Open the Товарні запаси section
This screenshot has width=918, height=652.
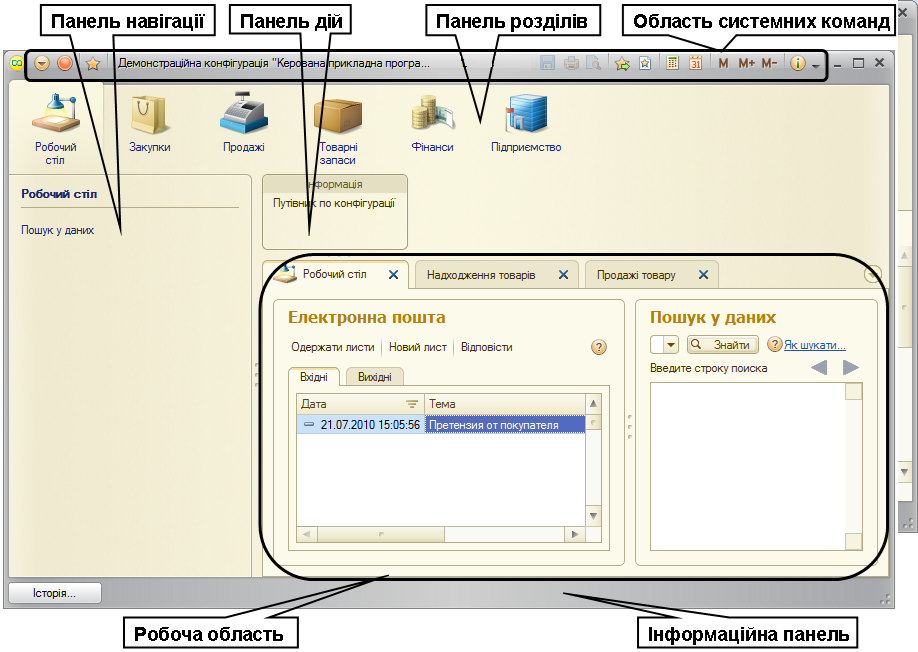[338, 130]
